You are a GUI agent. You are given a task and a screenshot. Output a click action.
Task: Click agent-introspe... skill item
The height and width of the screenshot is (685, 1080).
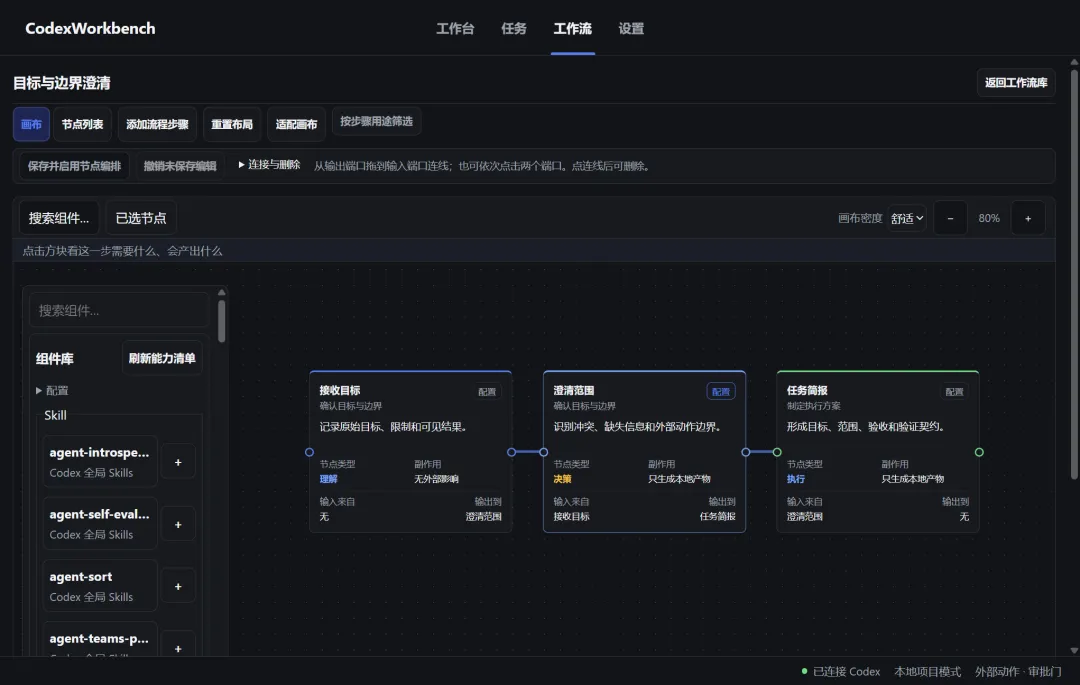[100, 462]
